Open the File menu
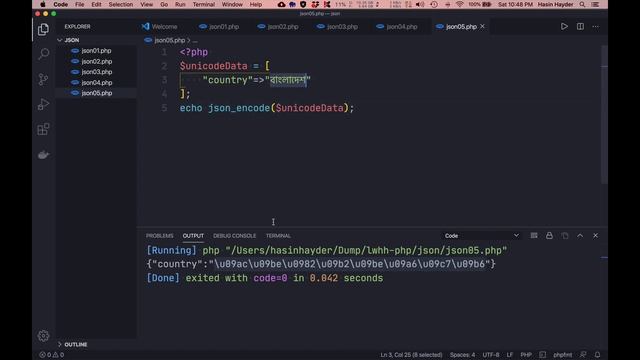Viewport: 640px width, 360px height. point(80,4)
